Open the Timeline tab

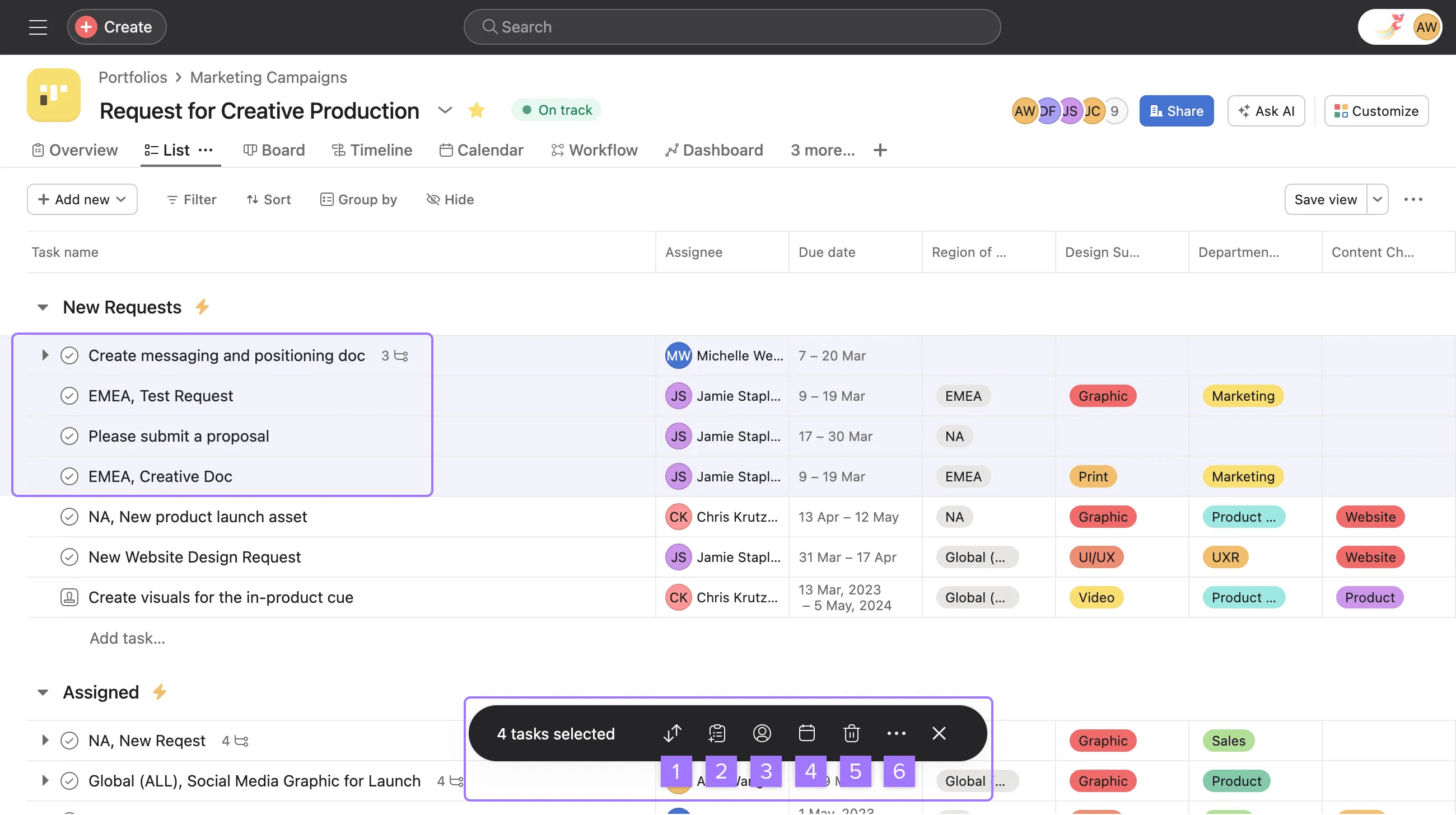coord(371,149)
